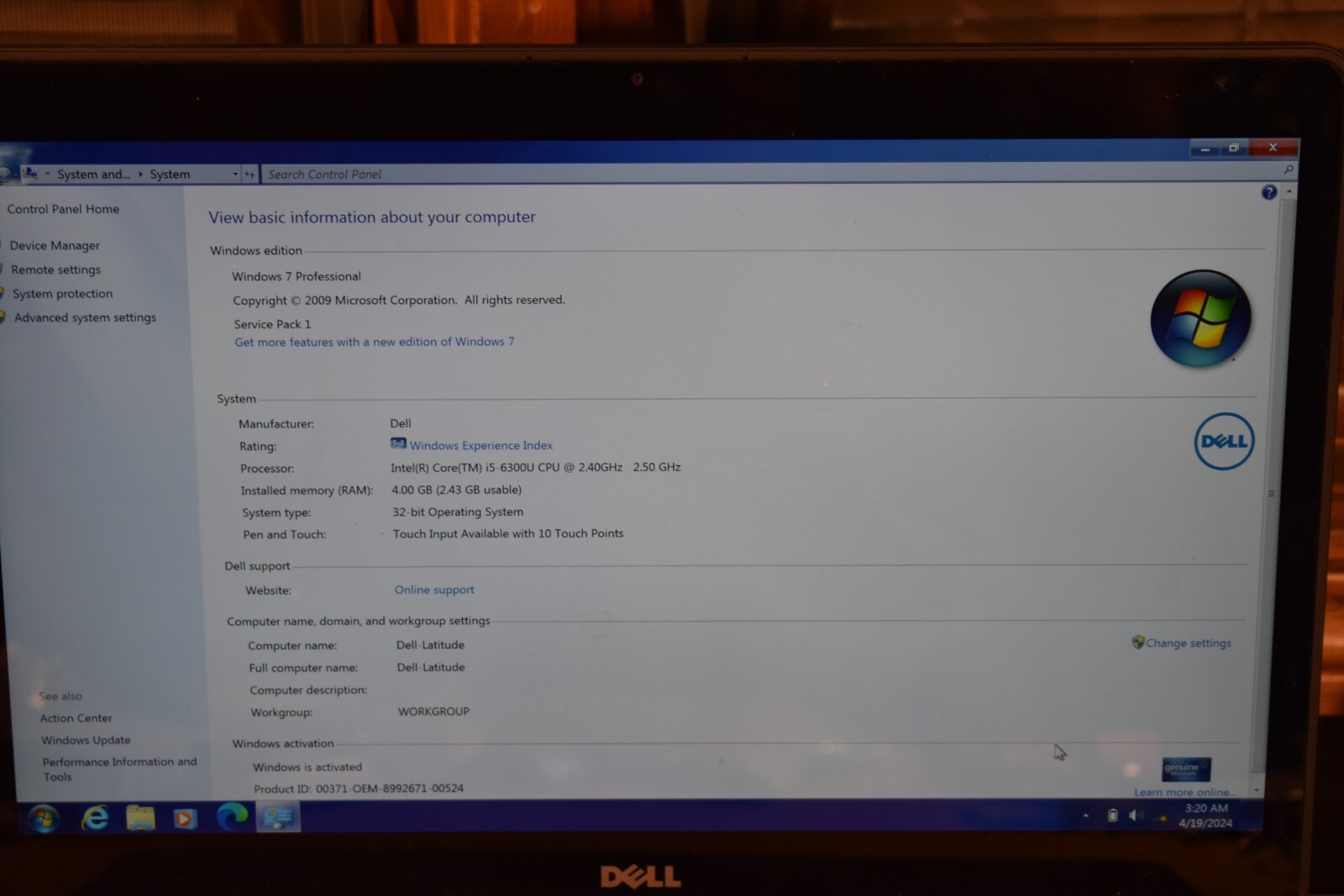Click the Computer name value Dell-Latitude

coord(430,645)
